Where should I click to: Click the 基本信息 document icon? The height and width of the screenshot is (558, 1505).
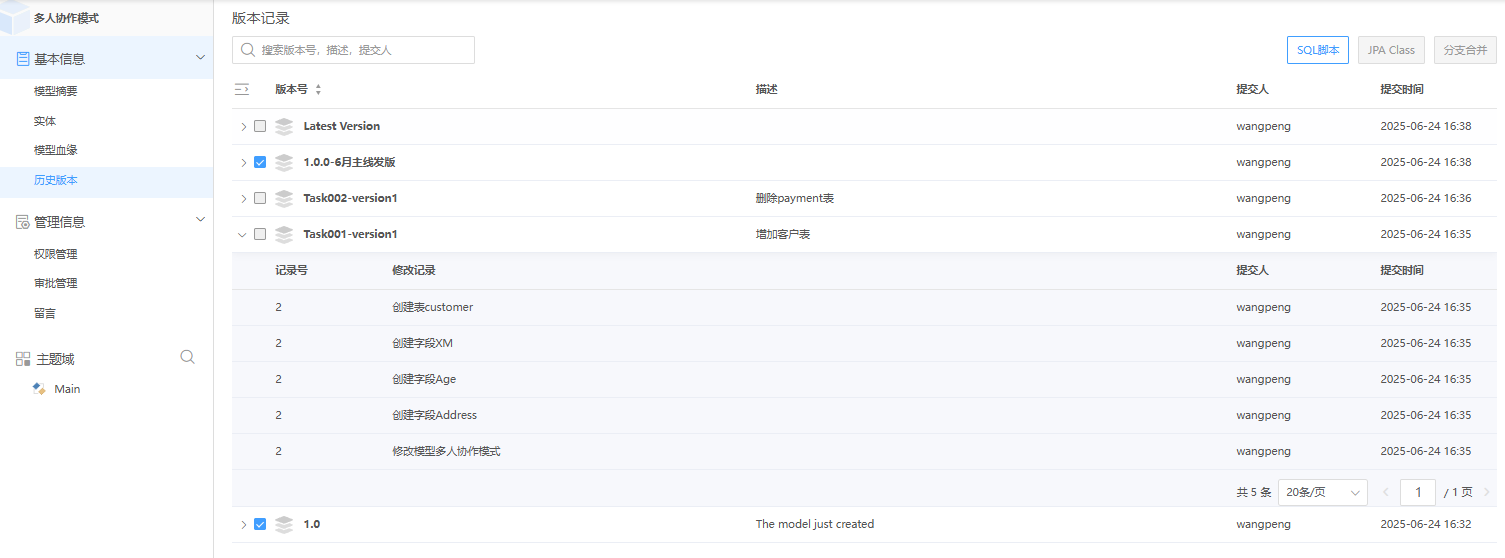(22, 58)
